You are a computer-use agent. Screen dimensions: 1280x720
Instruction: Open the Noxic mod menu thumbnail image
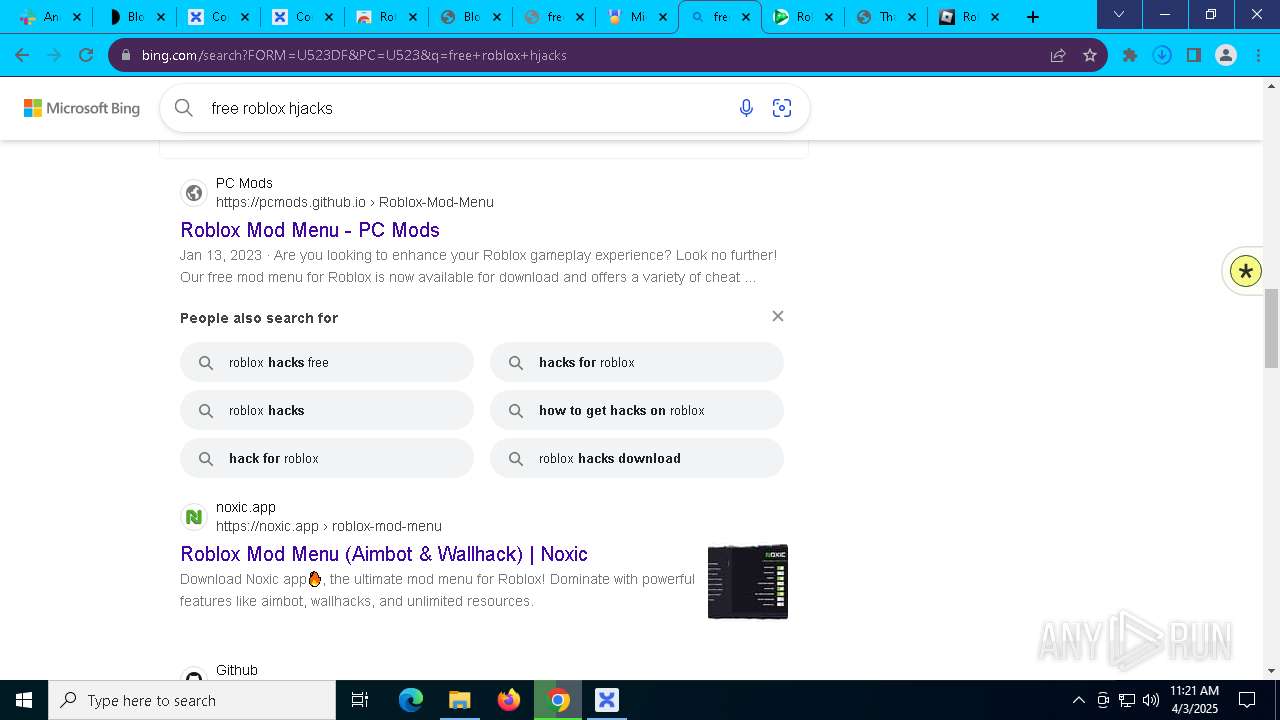pyautogui.click(x=748, y=582)
